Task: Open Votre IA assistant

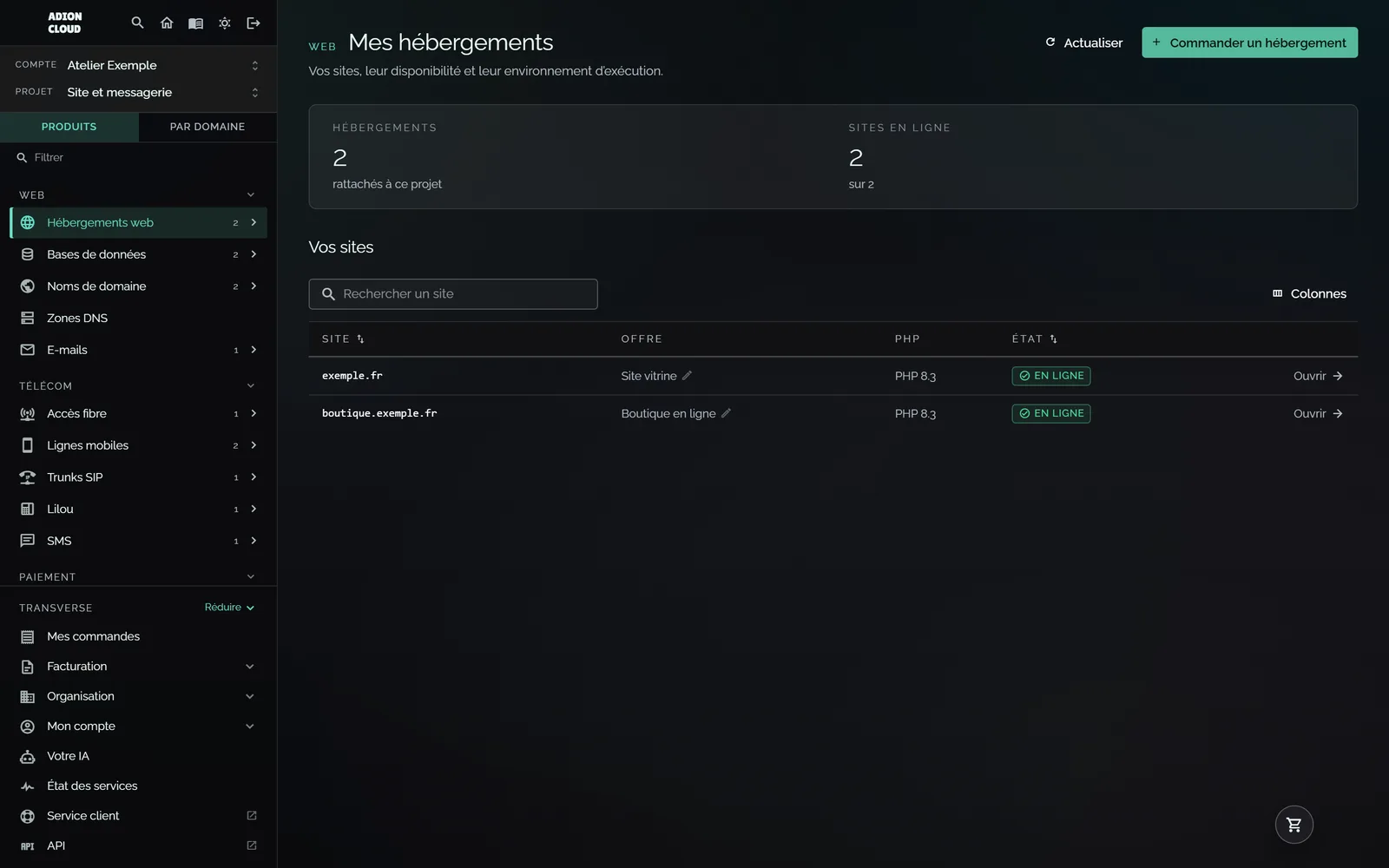Action: [x=139, y=756]
